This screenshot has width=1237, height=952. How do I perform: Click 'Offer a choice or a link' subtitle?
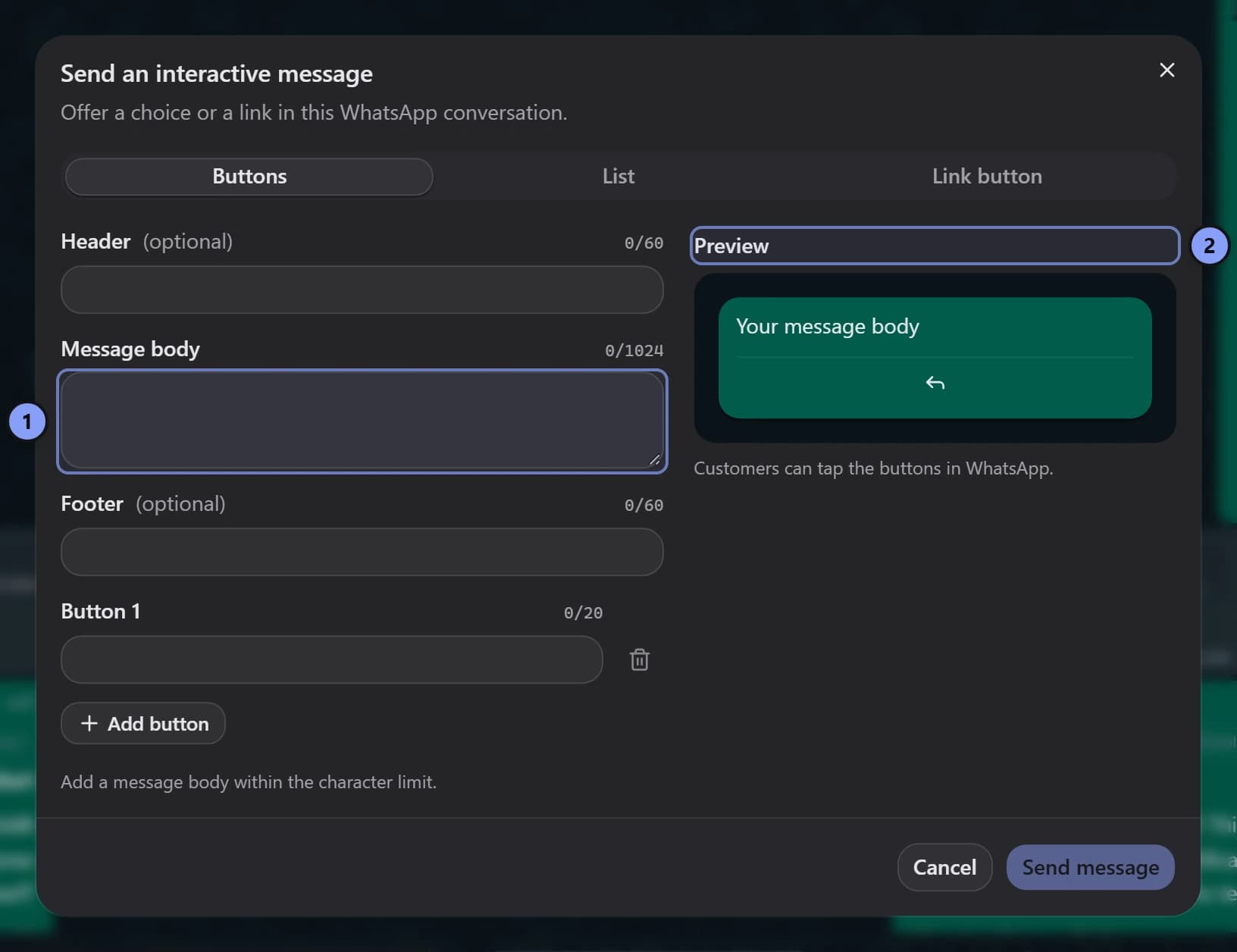314,113
